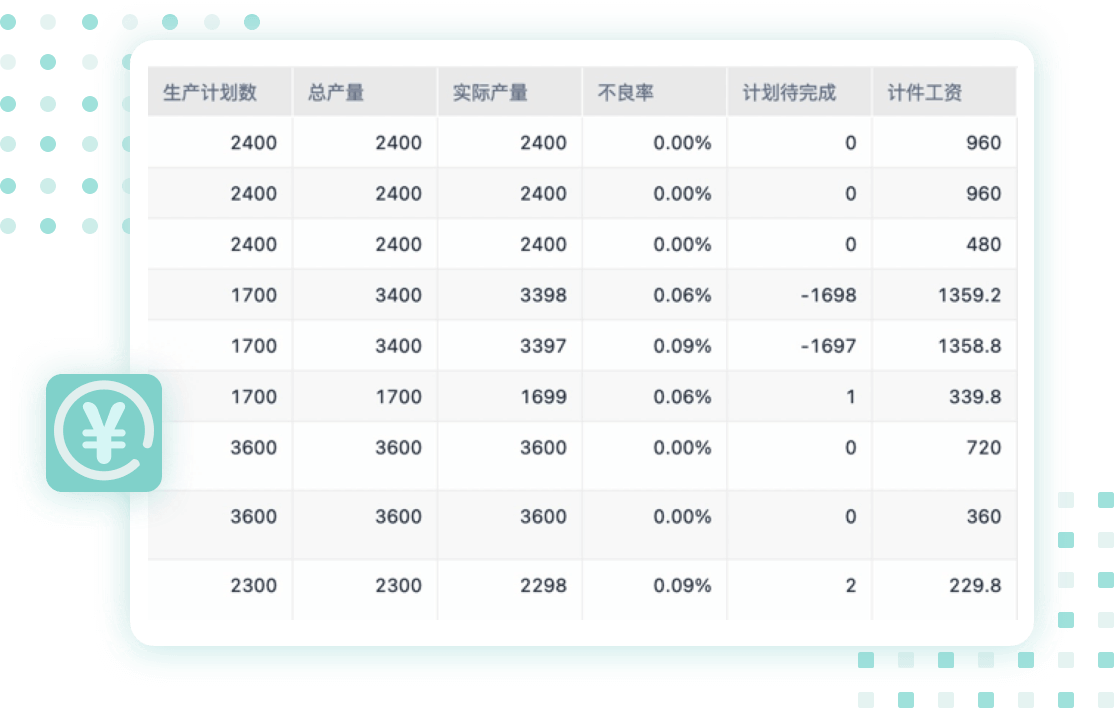1114x708 pixels.
Task: Select the 480 wage cell
Action: coord(944,244)
